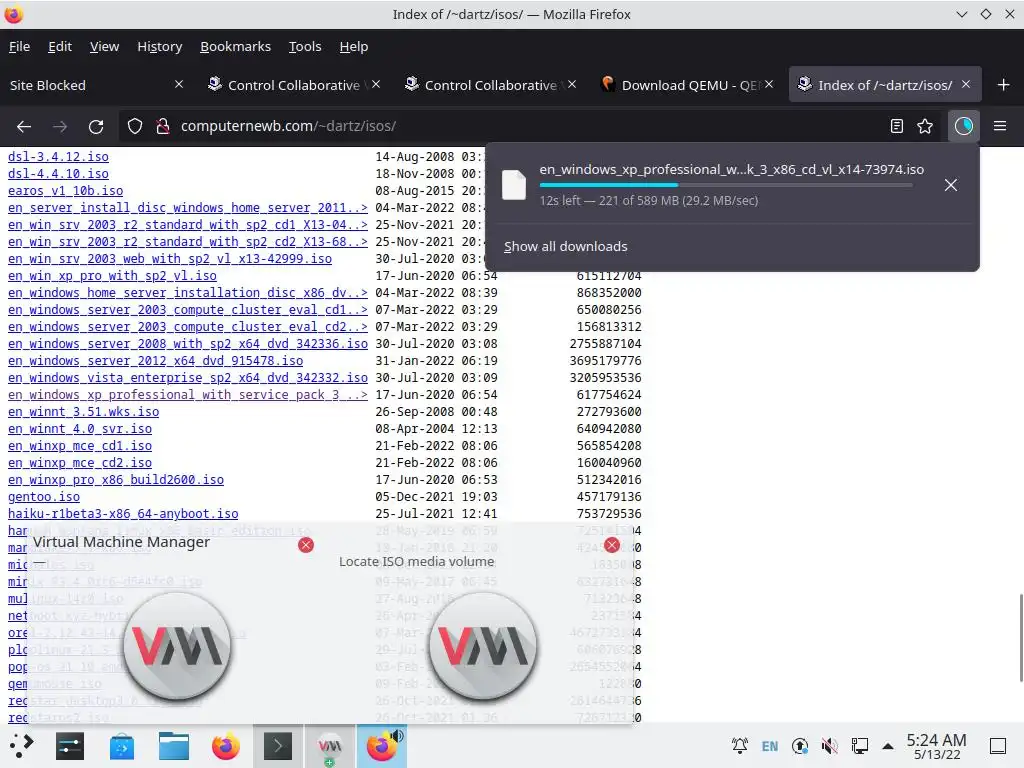
Task: Click the download progress bar
Action: click(x=726, y=185)
